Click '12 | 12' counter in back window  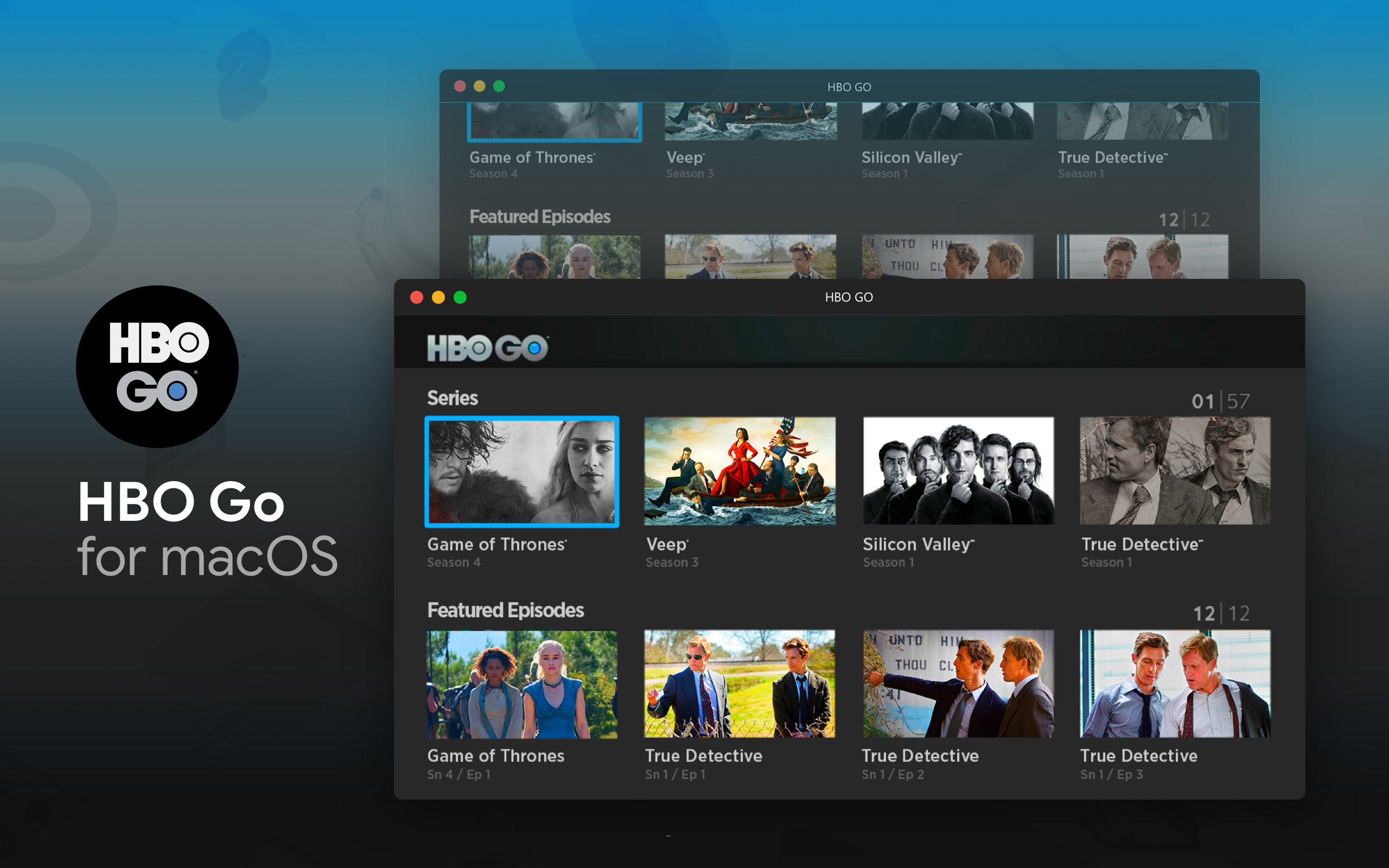pos(1184,220)
